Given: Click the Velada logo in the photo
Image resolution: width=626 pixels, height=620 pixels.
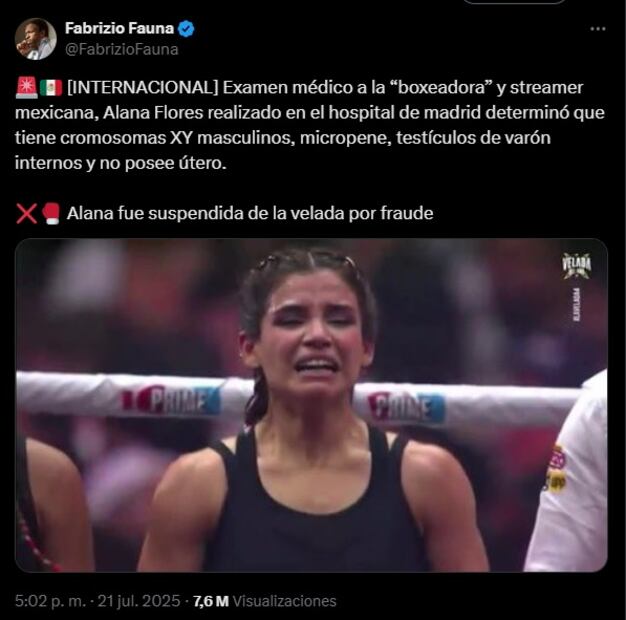Looking at the screenshot, I should [576, 265].
